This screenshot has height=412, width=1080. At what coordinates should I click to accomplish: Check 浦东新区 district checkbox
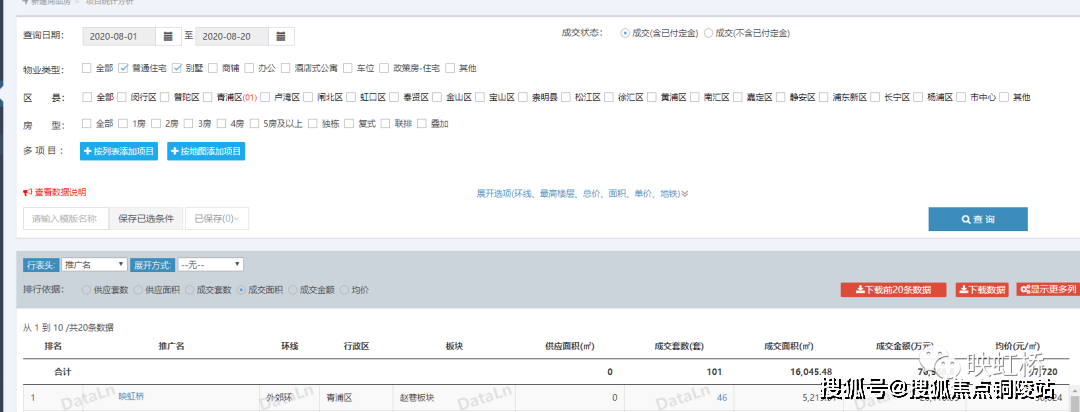824,97
